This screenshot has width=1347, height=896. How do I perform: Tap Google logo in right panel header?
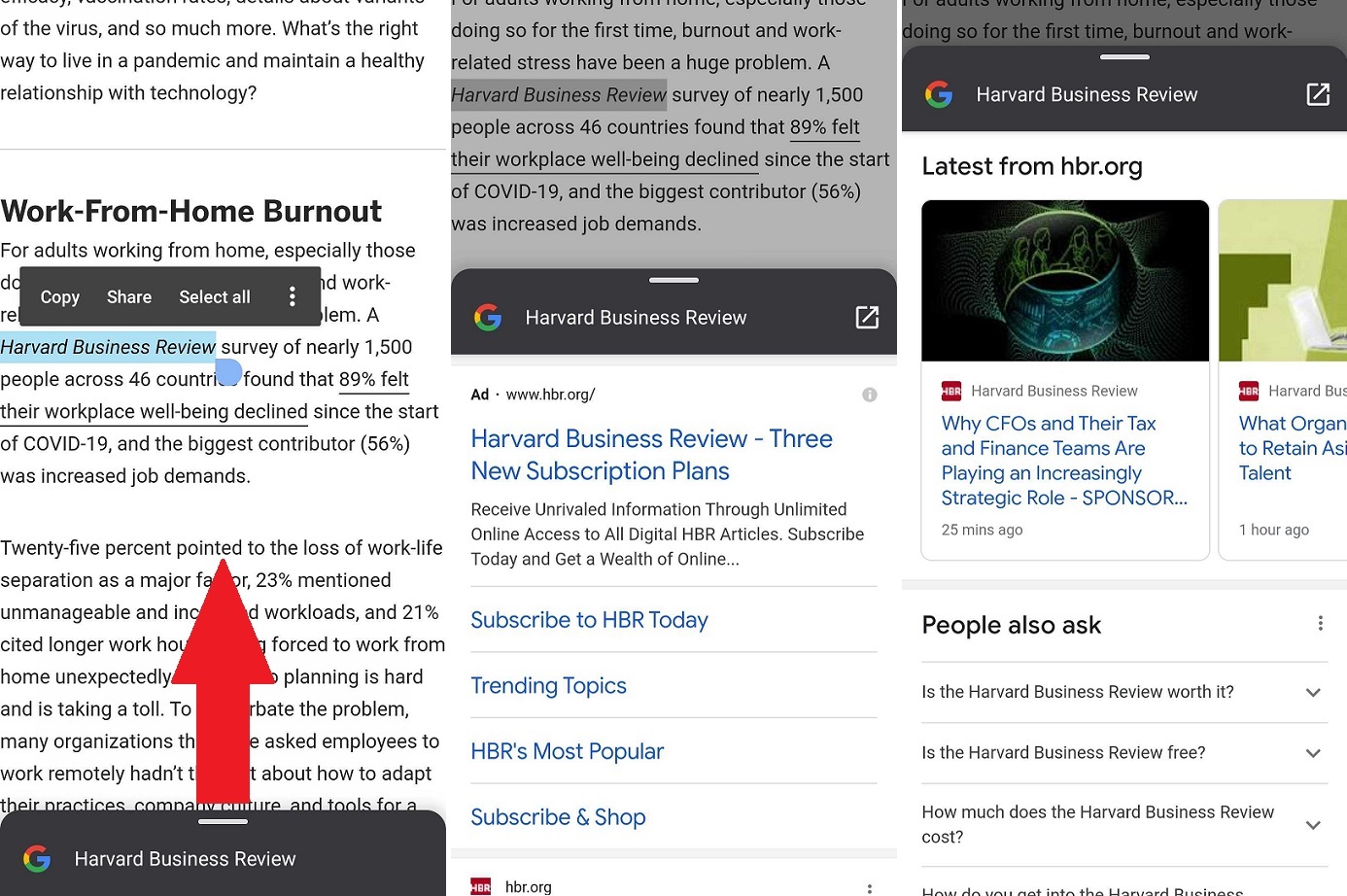pyautogui.click(x=939, y=94)
